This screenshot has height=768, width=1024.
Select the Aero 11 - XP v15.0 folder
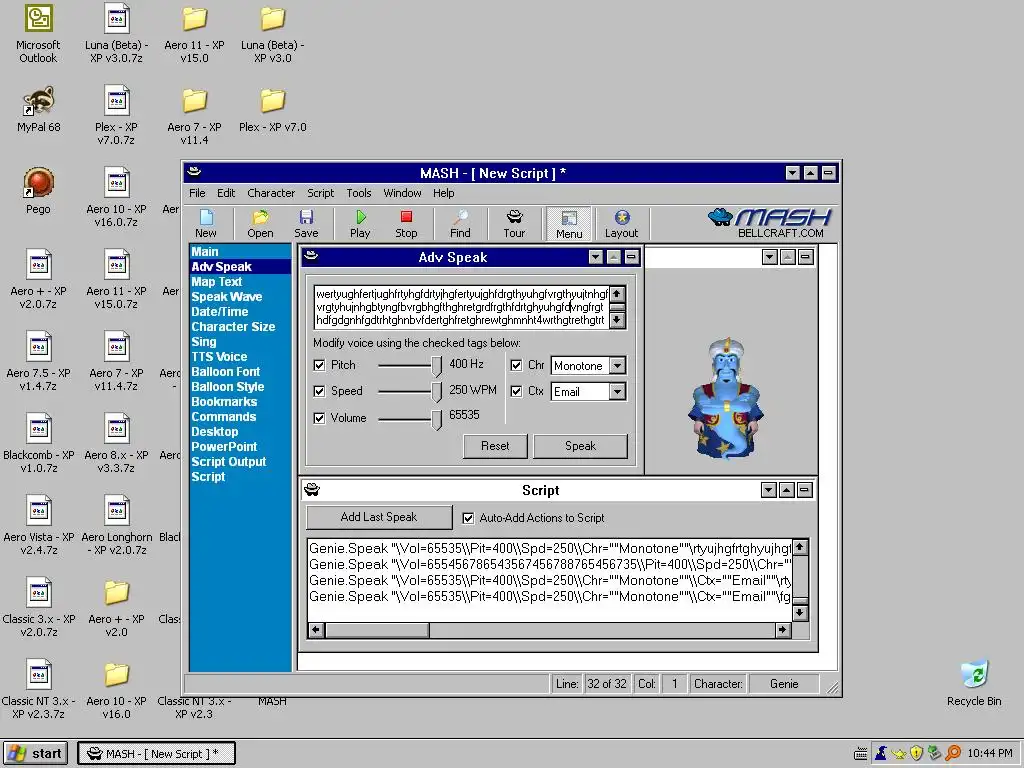point(194,33)
